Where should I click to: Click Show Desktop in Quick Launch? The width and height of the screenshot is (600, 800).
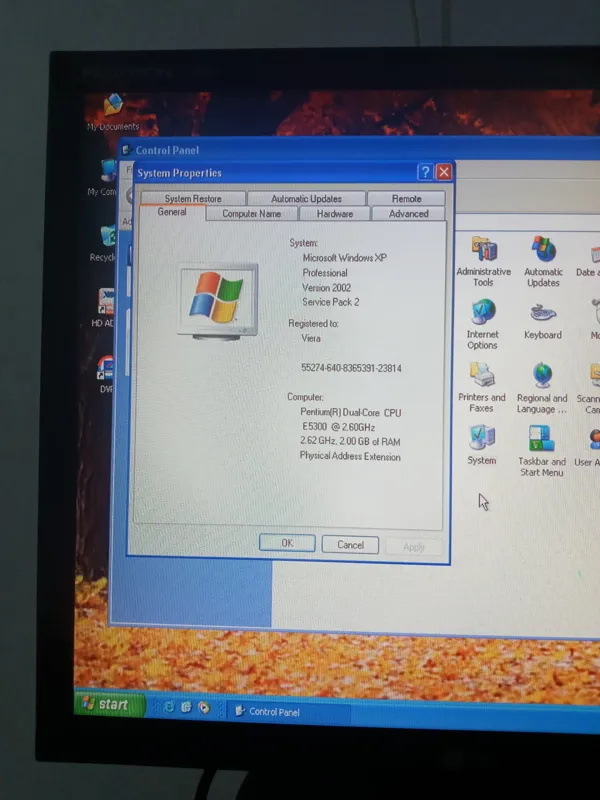coord(186,707)
